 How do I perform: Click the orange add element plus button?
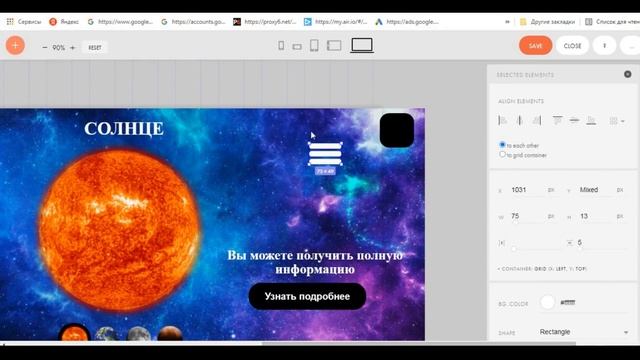tap(15, 45)
